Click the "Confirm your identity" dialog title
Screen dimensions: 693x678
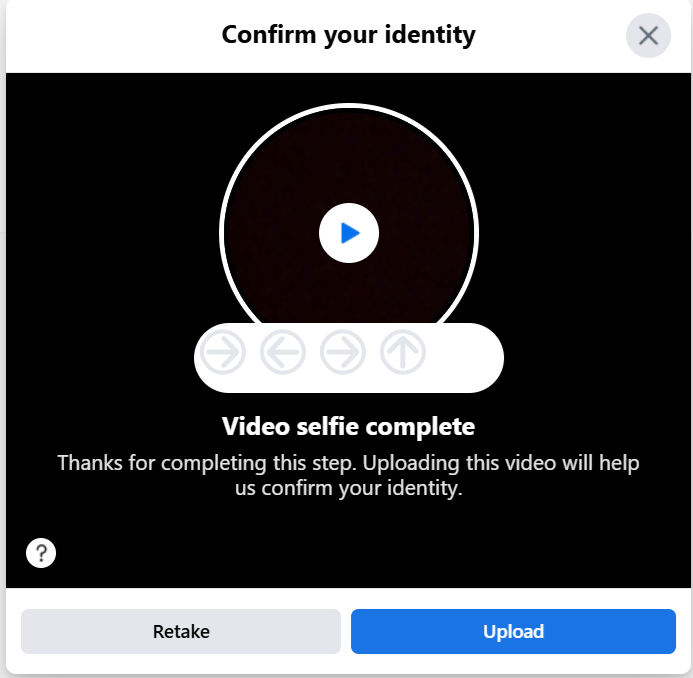coord(349,35)
